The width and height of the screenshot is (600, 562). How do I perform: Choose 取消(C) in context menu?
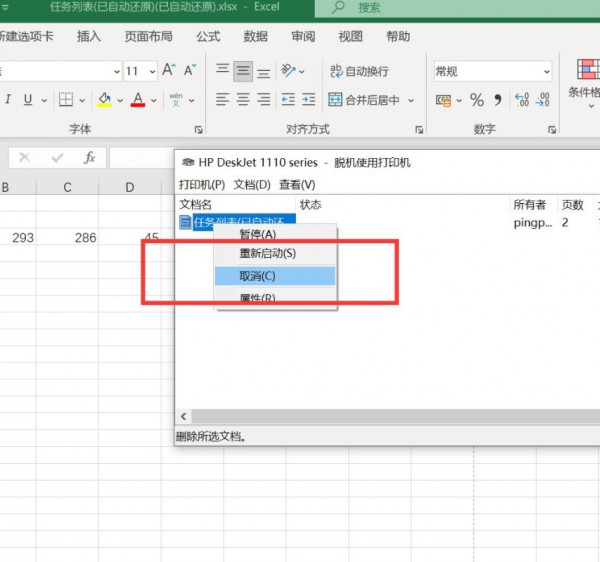coord(275,276)
